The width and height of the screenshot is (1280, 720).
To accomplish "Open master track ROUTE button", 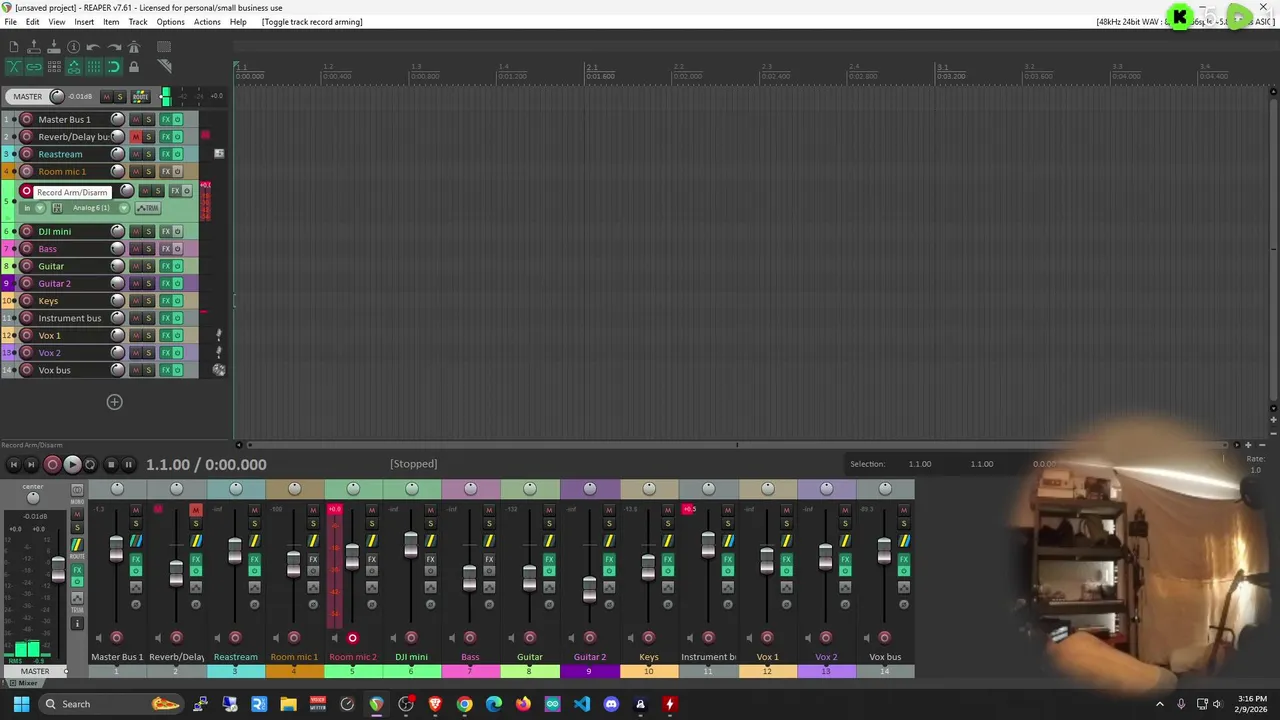I will [x=141, y=97].
